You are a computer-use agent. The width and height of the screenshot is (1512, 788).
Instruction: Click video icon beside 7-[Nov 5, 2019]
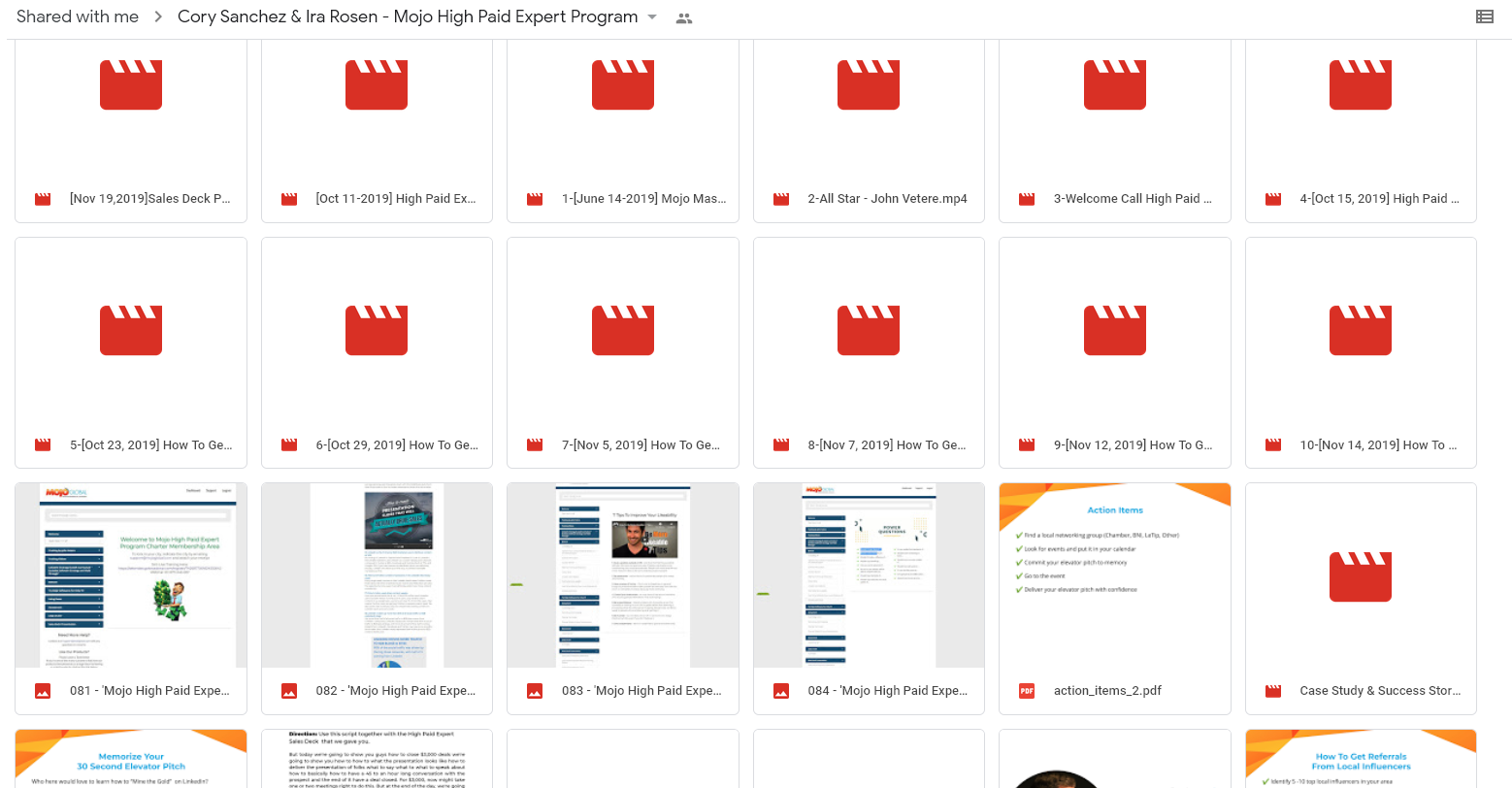click(535, 445)
